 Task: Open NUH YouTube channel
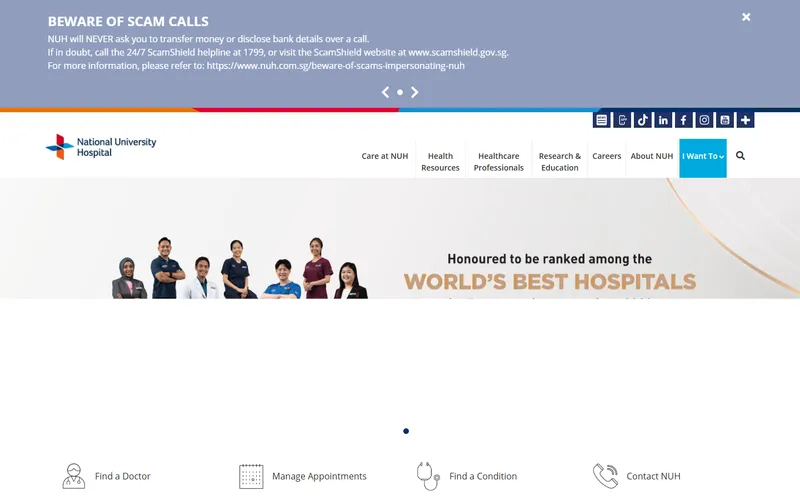724,120
